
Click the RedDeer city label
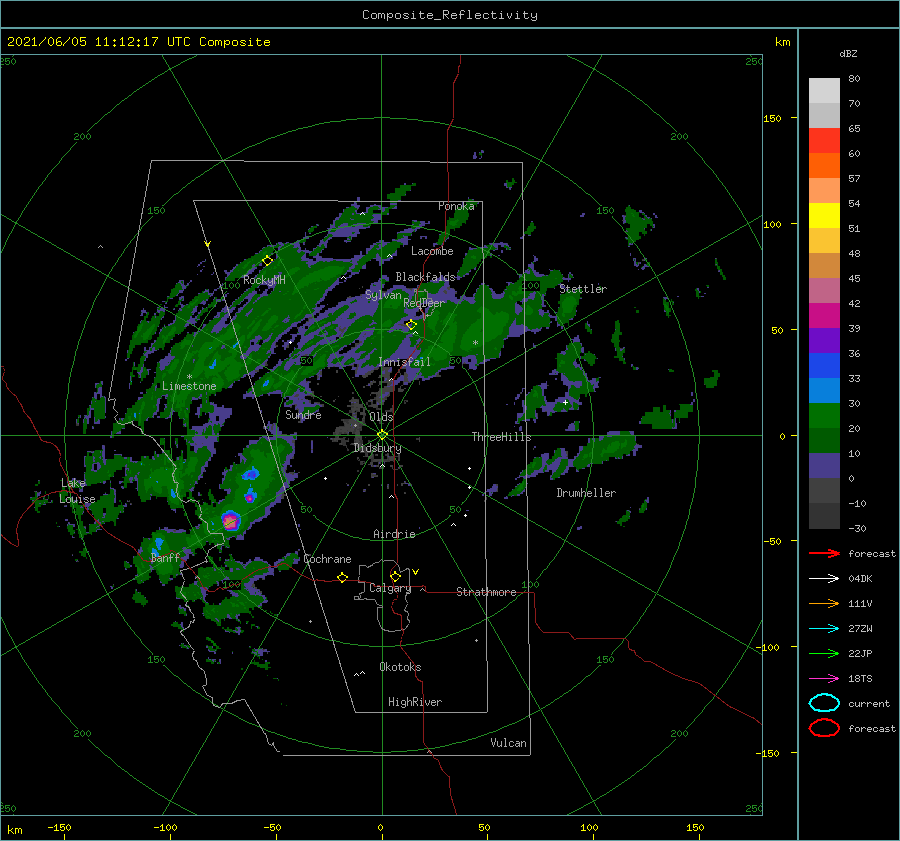coord(424,303)
